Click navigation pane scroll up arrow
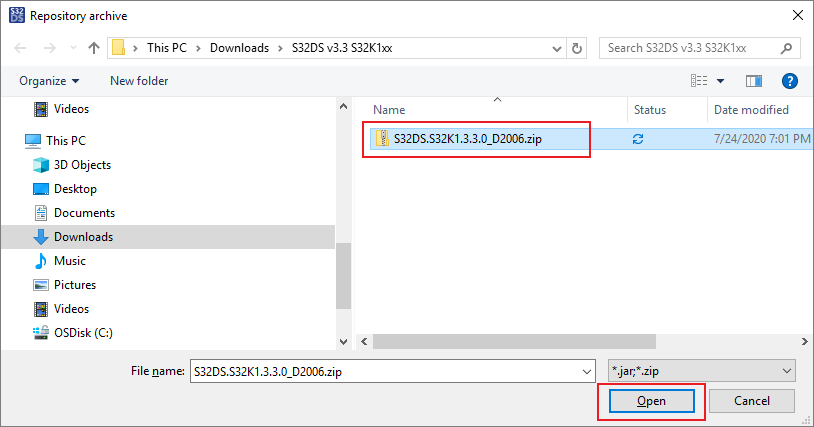This screenshot has height=427, width=814. (x=343, y=106)
